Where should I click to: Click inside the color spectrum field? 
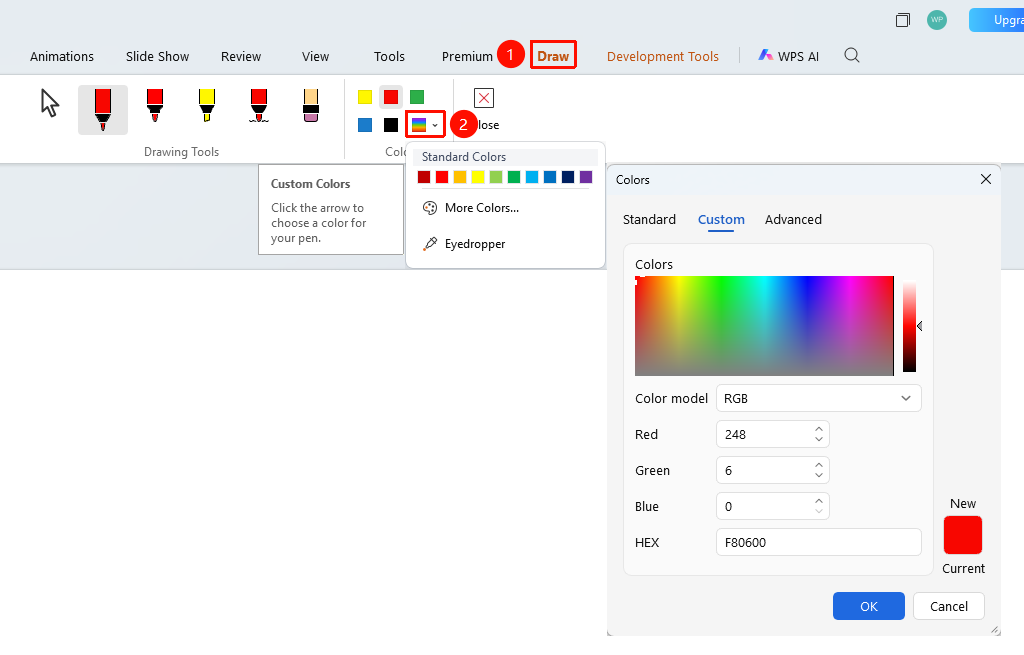click(764, 326)
